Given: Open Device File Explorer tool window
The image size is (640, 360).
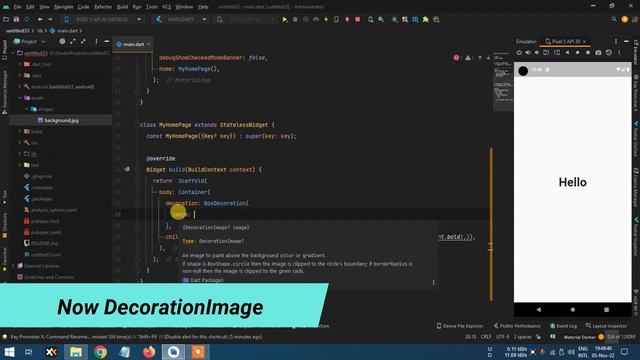Looking at the screenshot, I should tap(460, 326).
